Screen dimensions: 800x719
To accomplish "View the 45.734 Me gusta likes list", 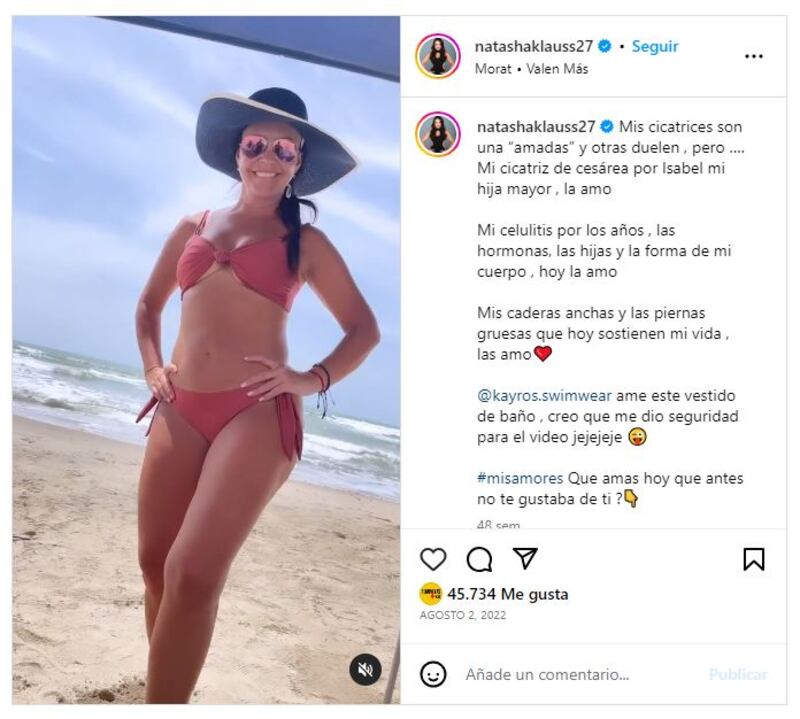I will click(508, 594).
